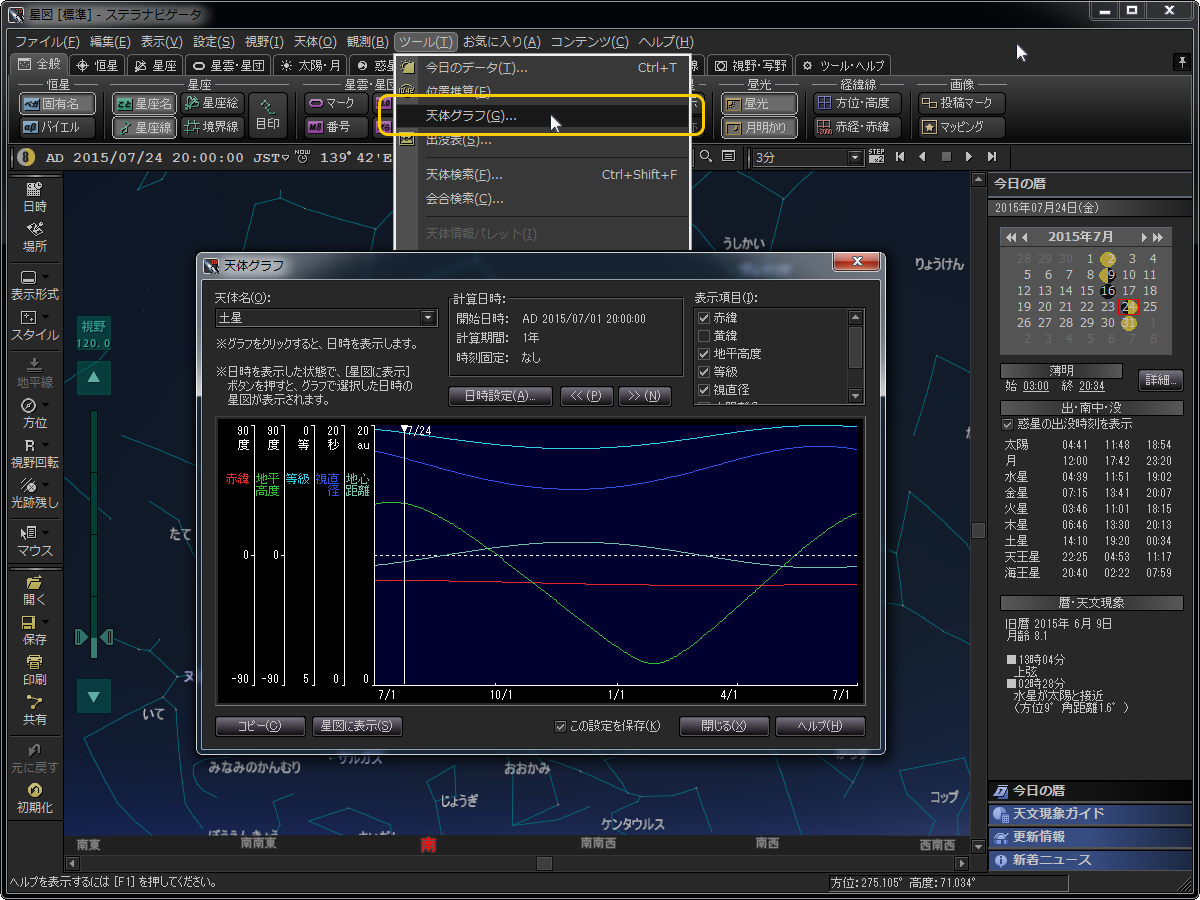Click the field-of-view up arrow button
This screenshot has width=1200, height=900.
(94, 378)
